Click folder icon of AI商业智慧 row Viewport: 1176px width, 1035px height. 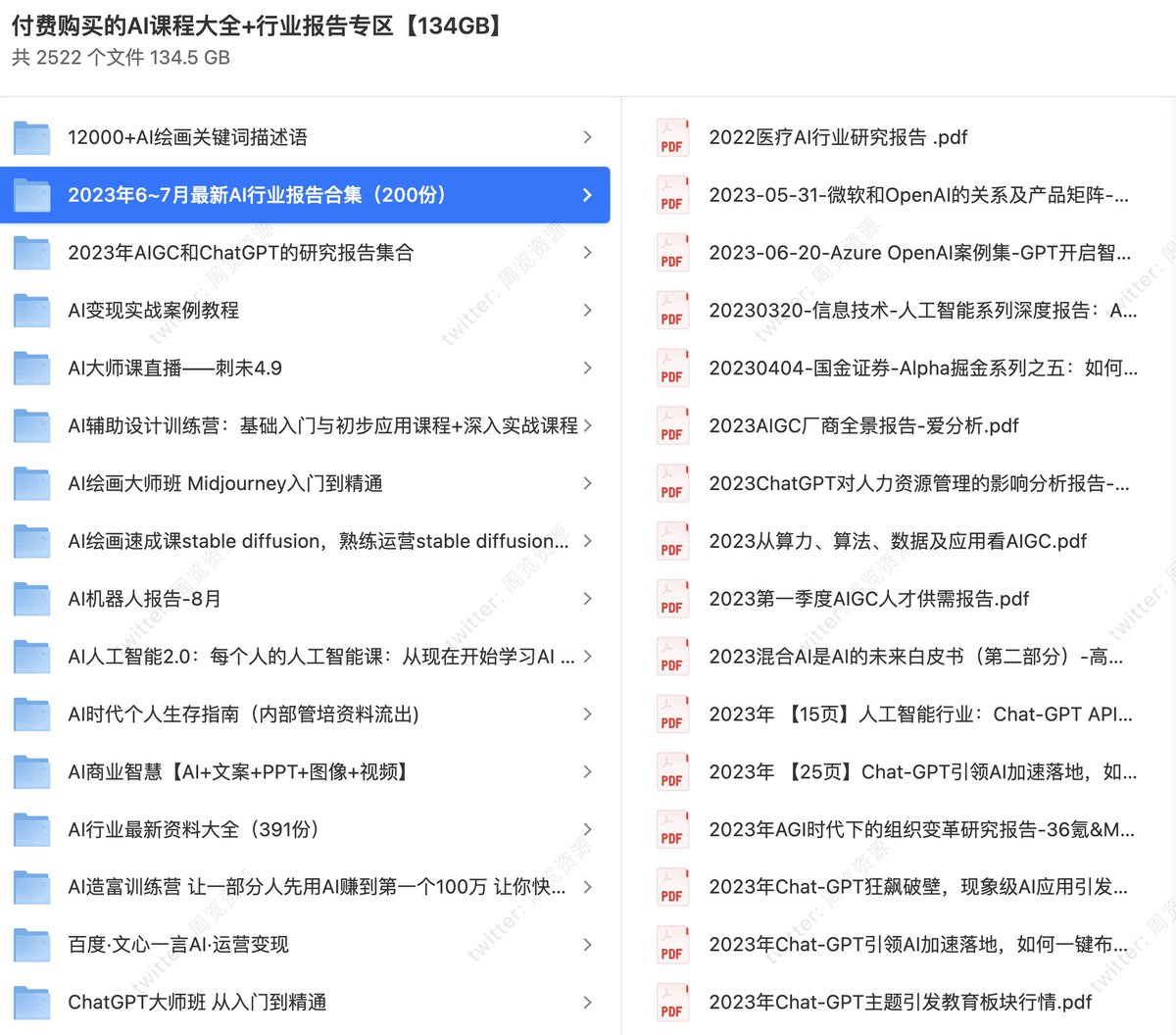coord(32,772)
